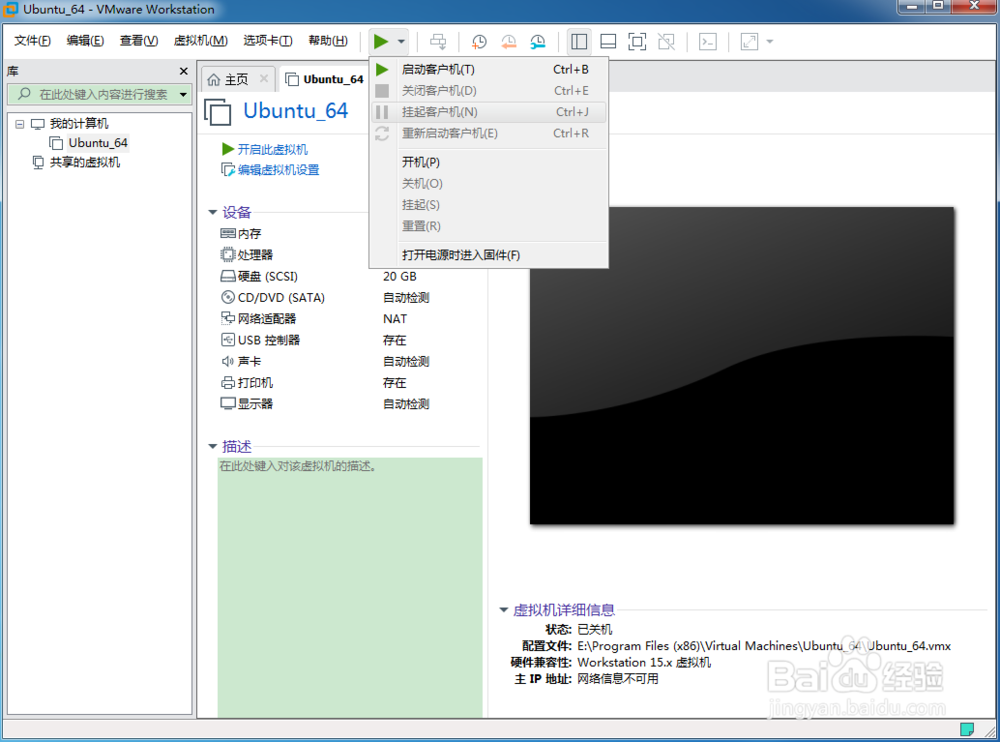
Task: Collapse the 描述 section
Action: point(212,447)
